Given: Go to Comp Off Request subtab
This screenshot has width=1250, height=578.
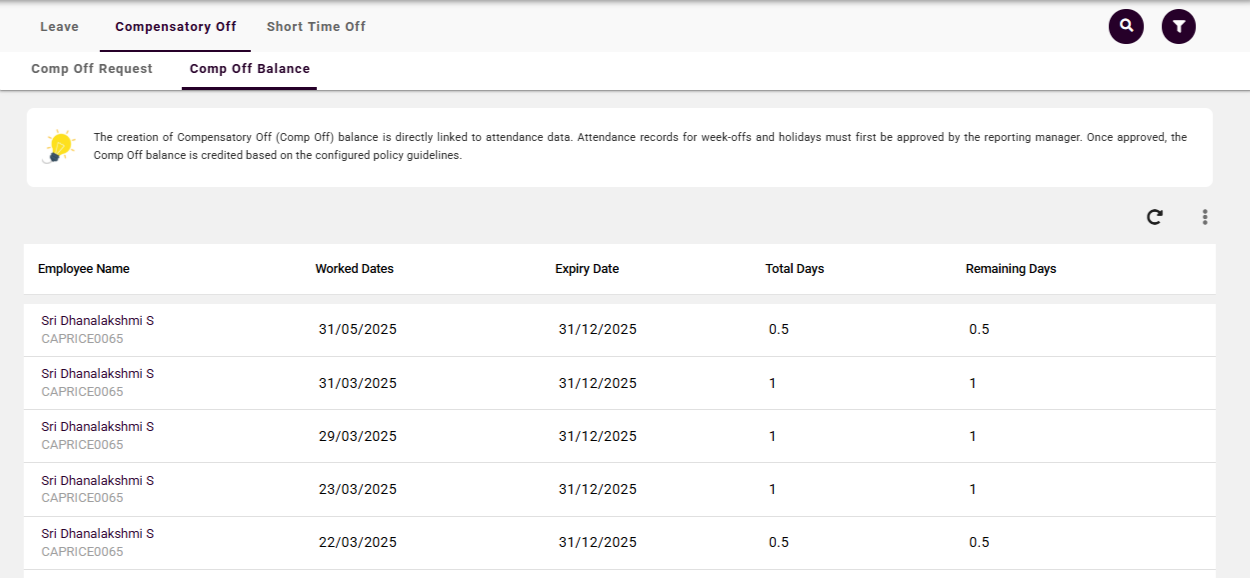Looking at the screenshot, I should 92,69.
